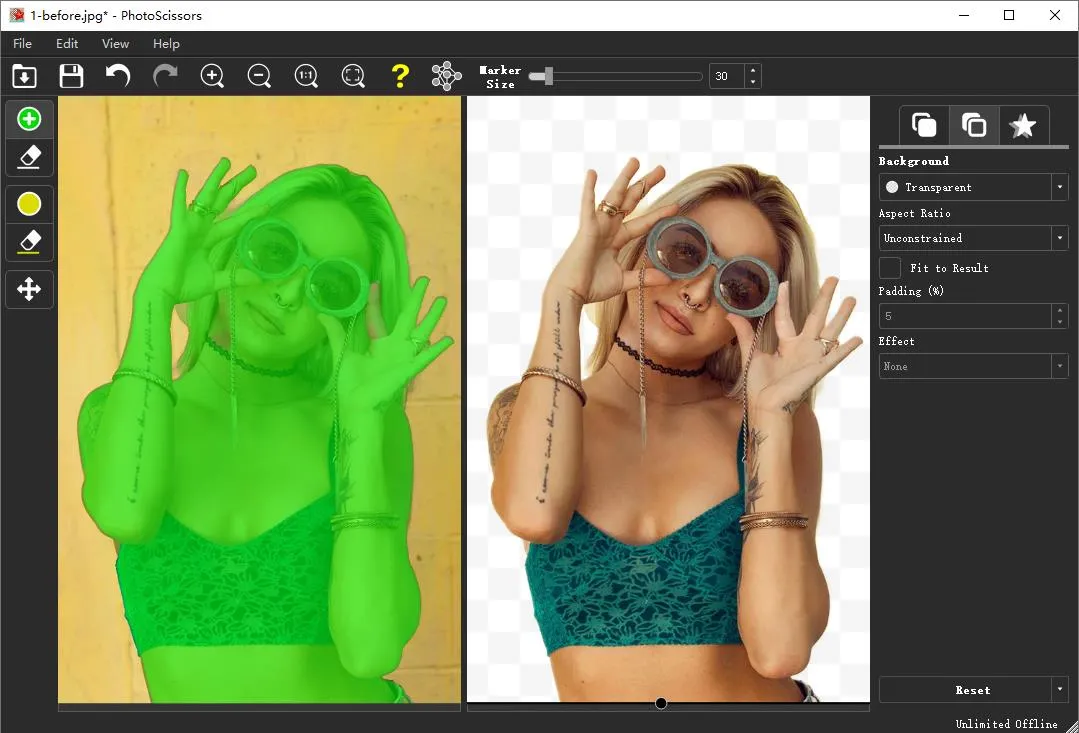
Task: Open the File menu
Action: pos(22,44)
